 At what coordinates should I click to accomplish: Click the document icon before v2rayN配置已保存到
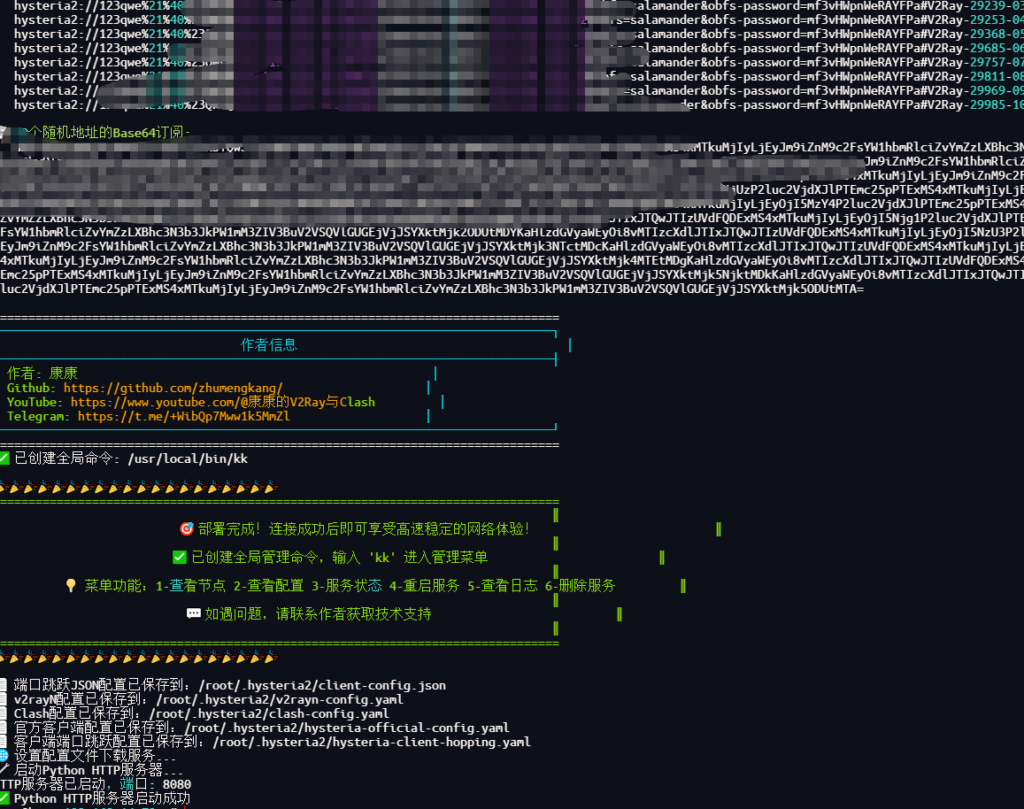click(4, 700)
